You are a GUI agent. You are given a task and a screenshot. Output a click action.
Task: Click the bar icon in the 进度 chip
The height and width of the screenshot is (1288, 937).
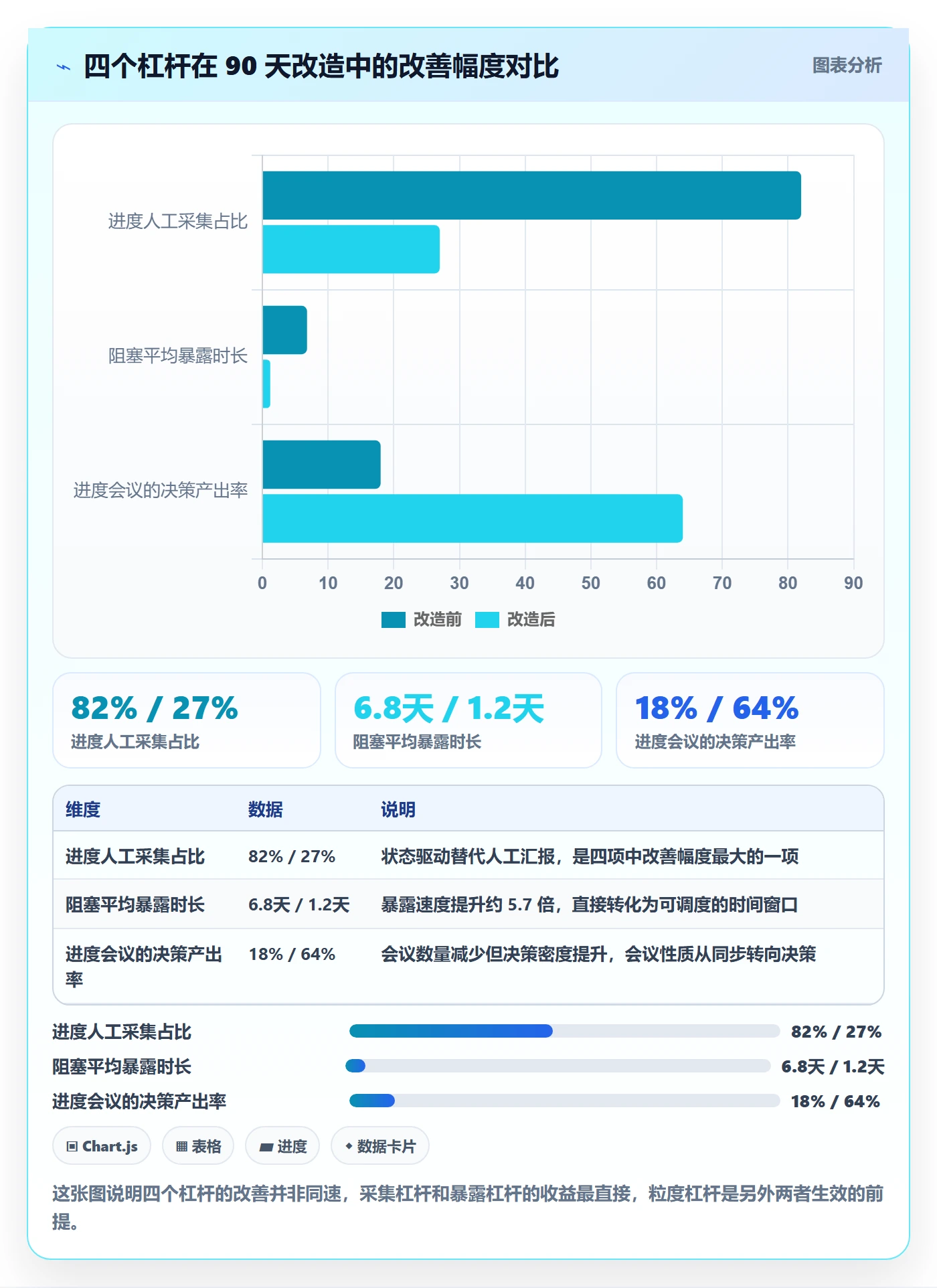click(266, 1147)
